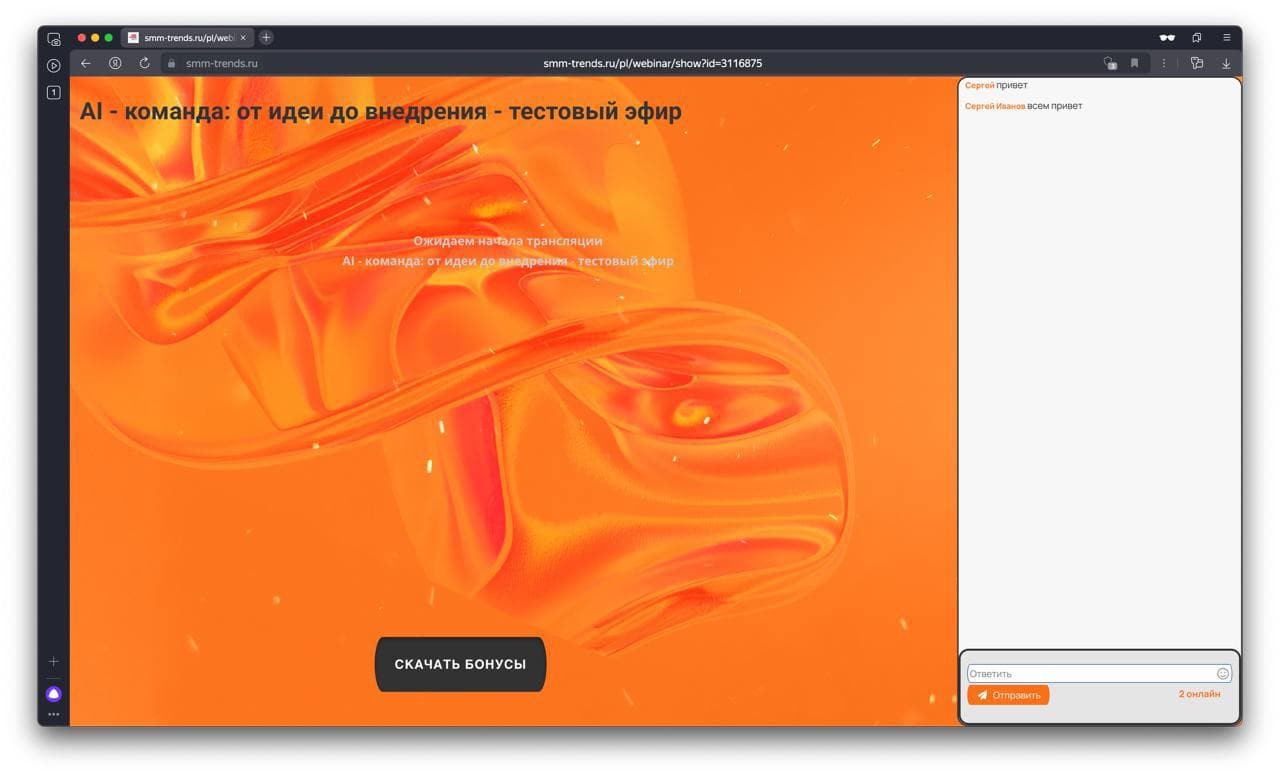Open the extensions icon beside downloads
Screen dimensions: 1280x776
[1197, 63]
